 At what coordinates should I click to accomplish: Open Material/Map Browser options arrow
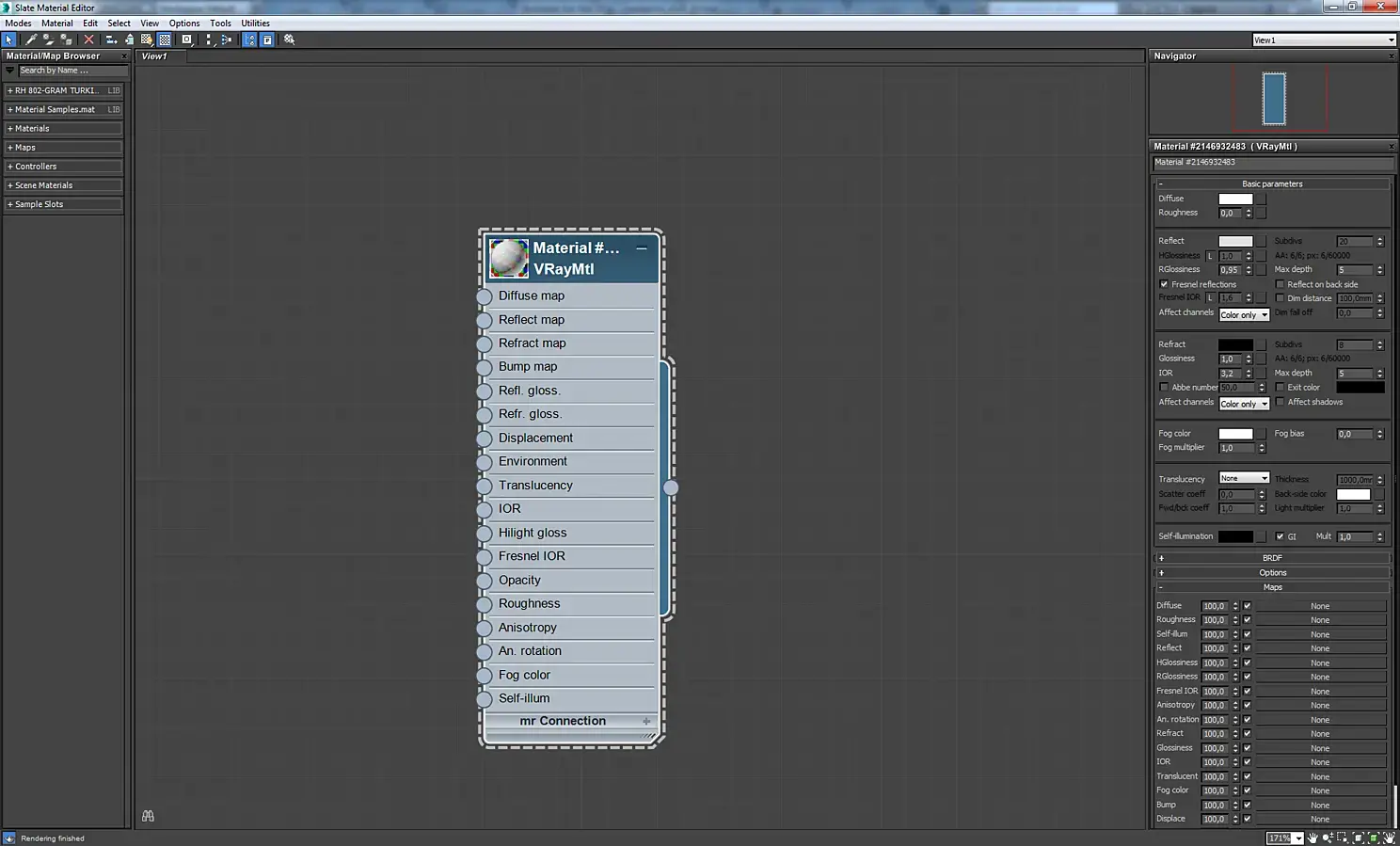tap(10, 71)
